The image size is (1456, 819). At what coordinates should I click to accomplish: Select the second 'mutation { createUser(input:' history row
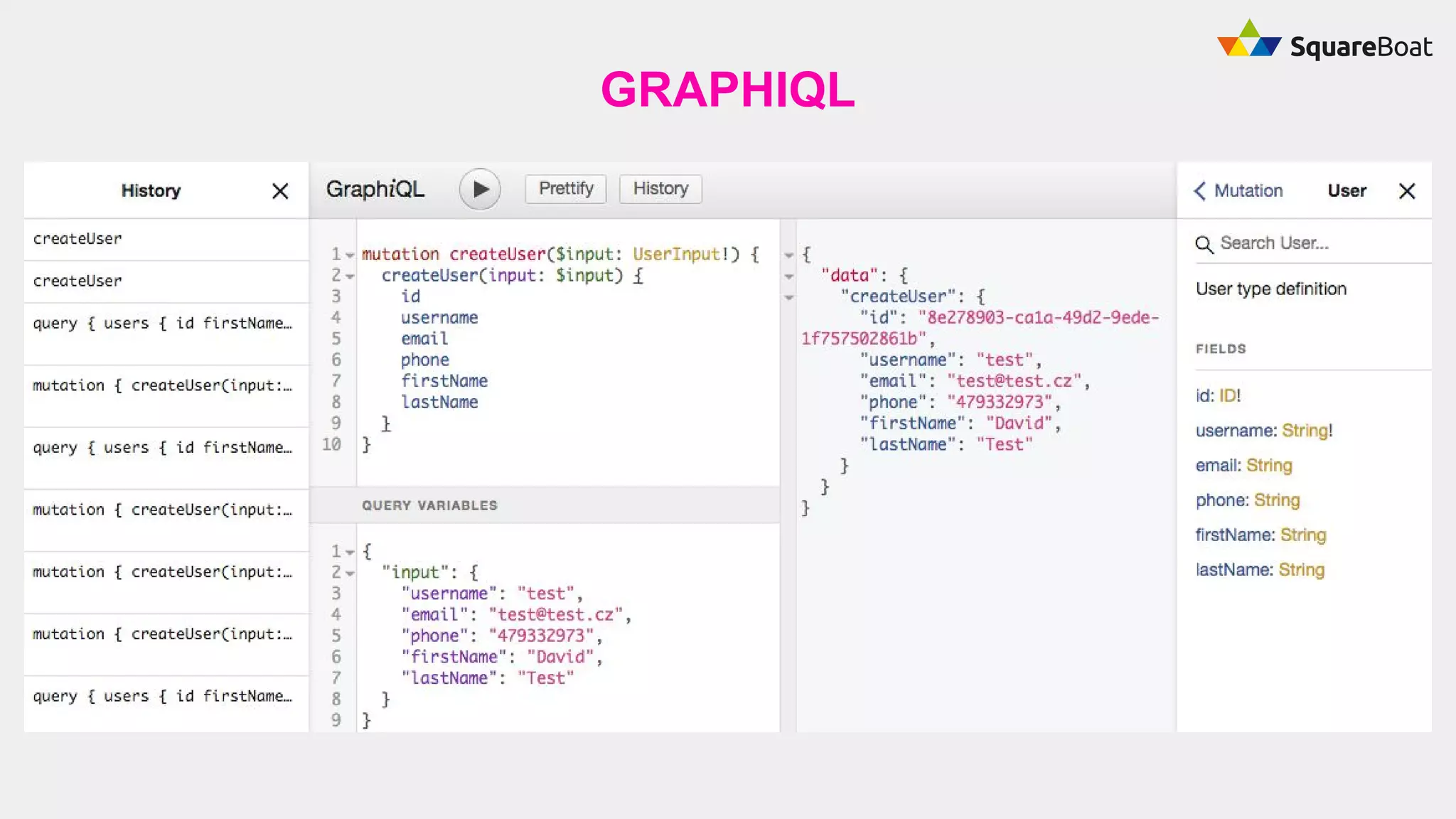pyautogui.click(x=166, y=520)
